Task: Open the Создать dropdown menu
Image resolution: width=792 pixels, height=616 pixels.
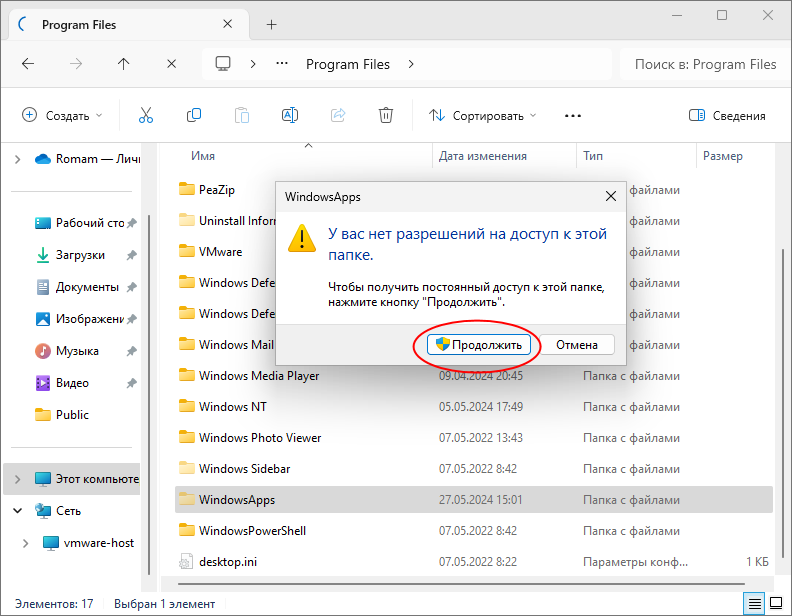Action: [62, 116]
